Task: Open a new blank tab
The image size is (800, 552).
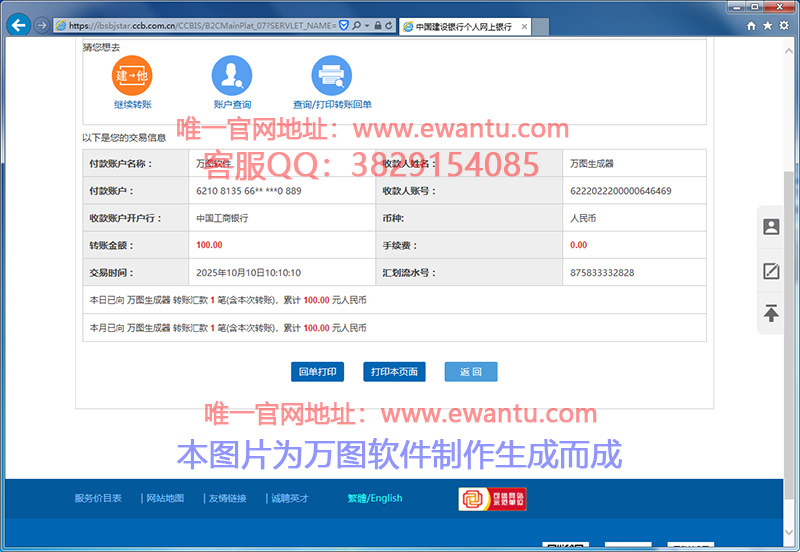Action: point(540,27)
